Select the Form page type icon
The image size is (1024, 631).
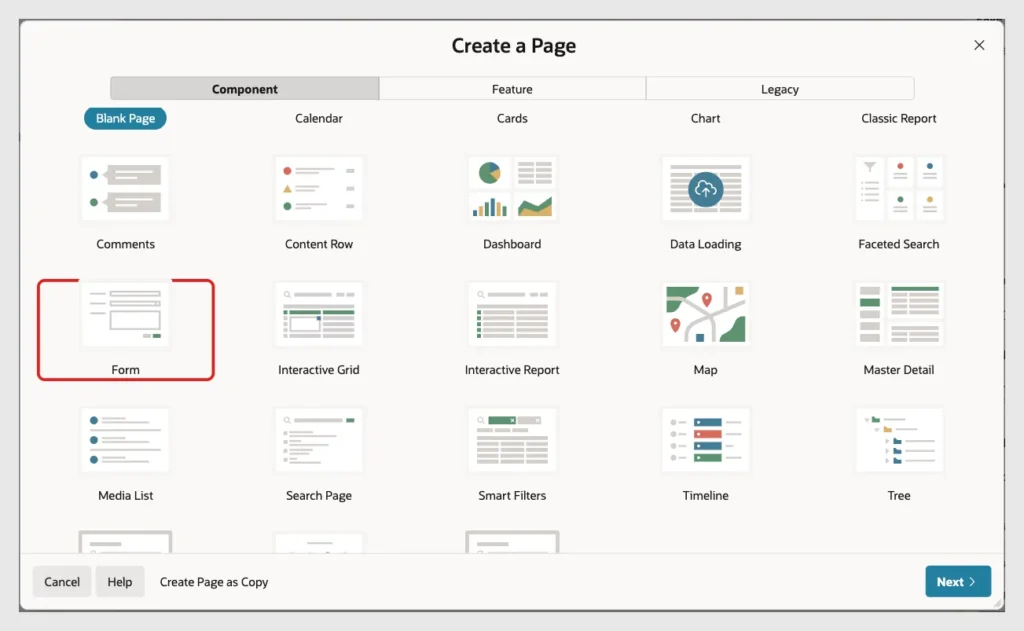click(x=125, y=314)
